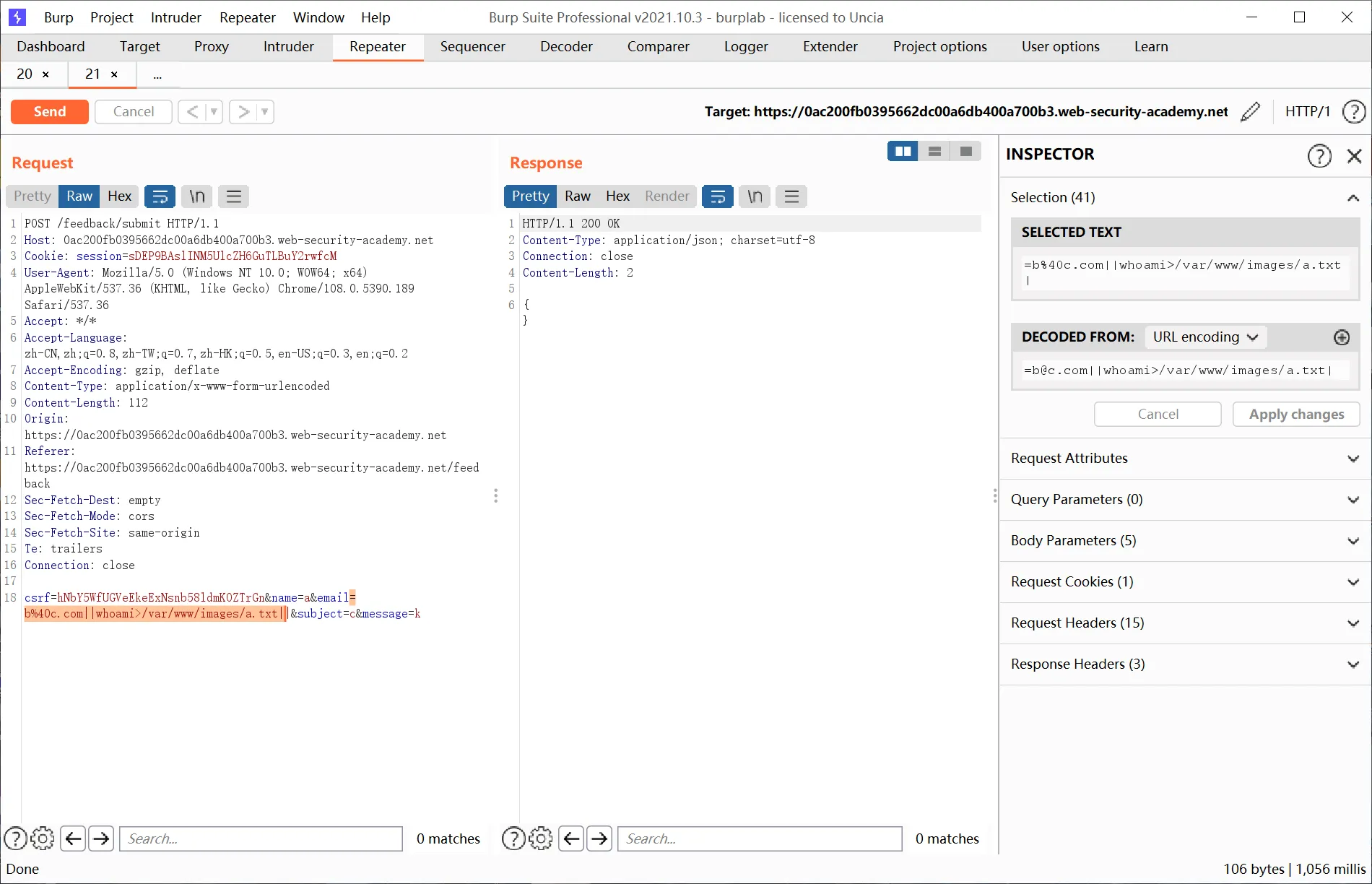Switch response view to Raw
This screenshot has height=884, width=1372.
(578, 196)
